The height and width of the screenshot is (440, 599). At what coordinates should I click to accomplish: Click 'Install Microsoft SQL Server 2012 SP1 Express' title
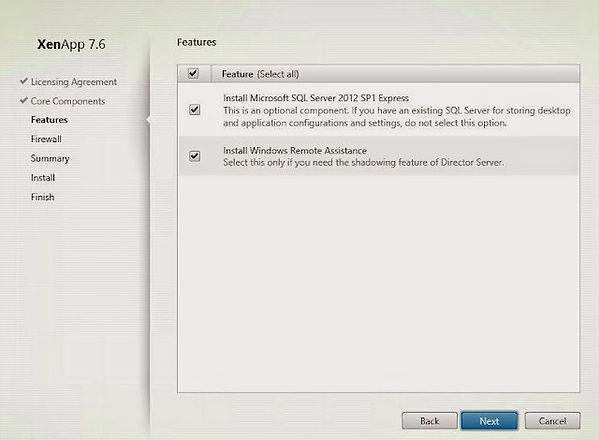[316, 98]
